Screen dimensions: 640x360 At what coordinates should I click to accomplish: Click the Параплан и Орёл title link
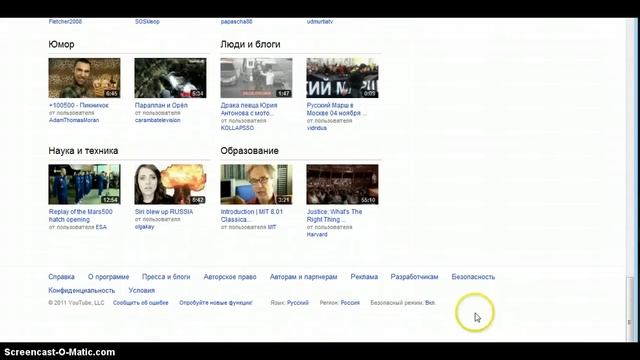pos(161,105)
